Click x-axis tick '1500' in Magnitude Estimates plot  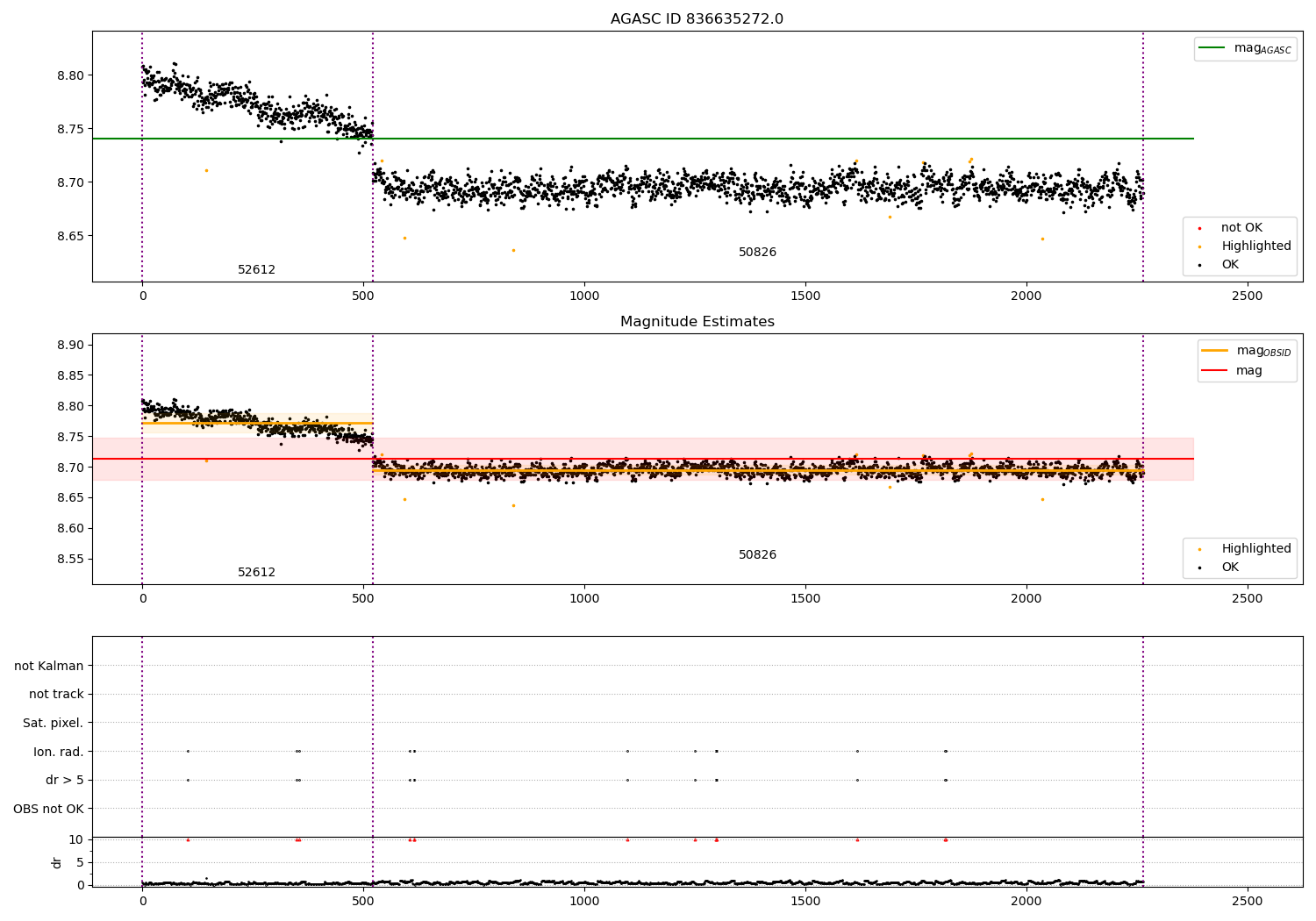click(x=805, y=598)
